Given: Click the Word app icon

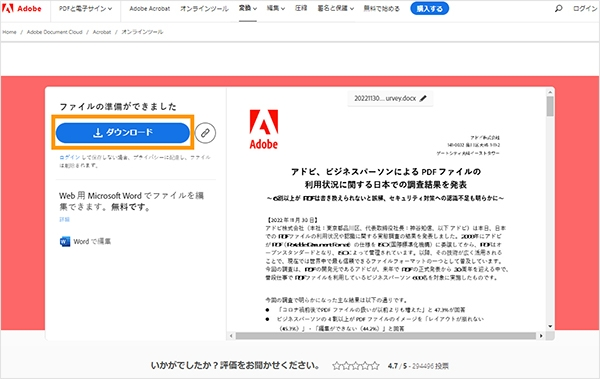Looking at the screenshot, I should pos(65,242).
